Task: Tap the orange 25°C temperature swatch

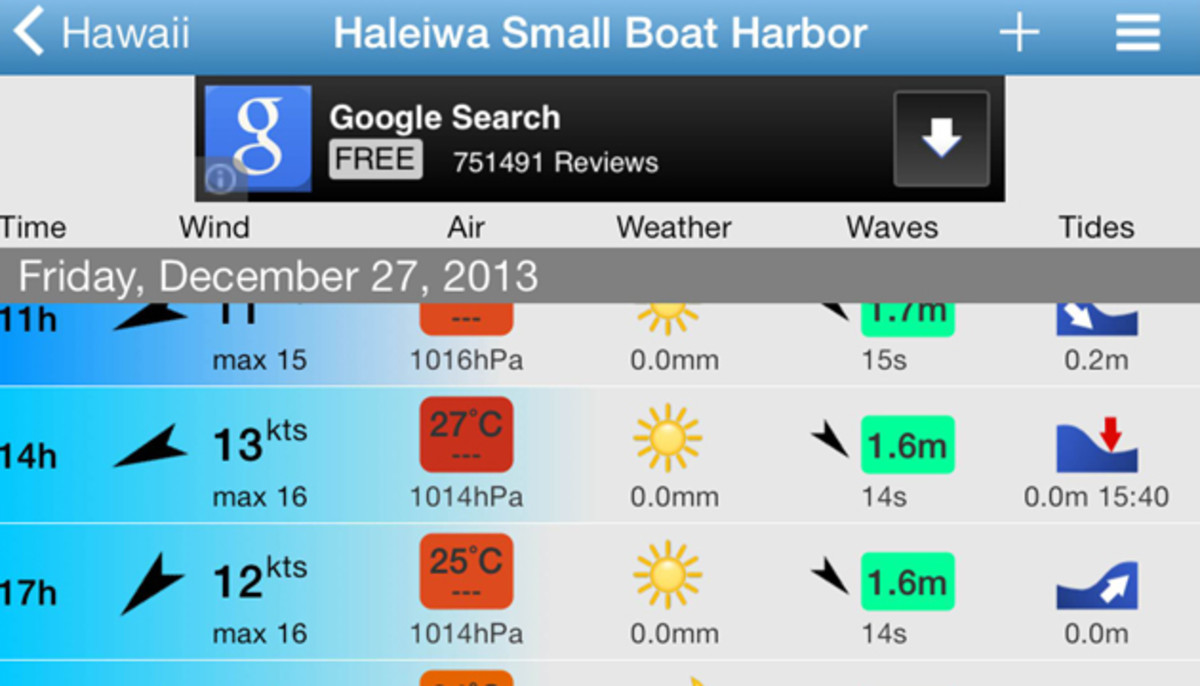Action: click(x=466, y=571)
